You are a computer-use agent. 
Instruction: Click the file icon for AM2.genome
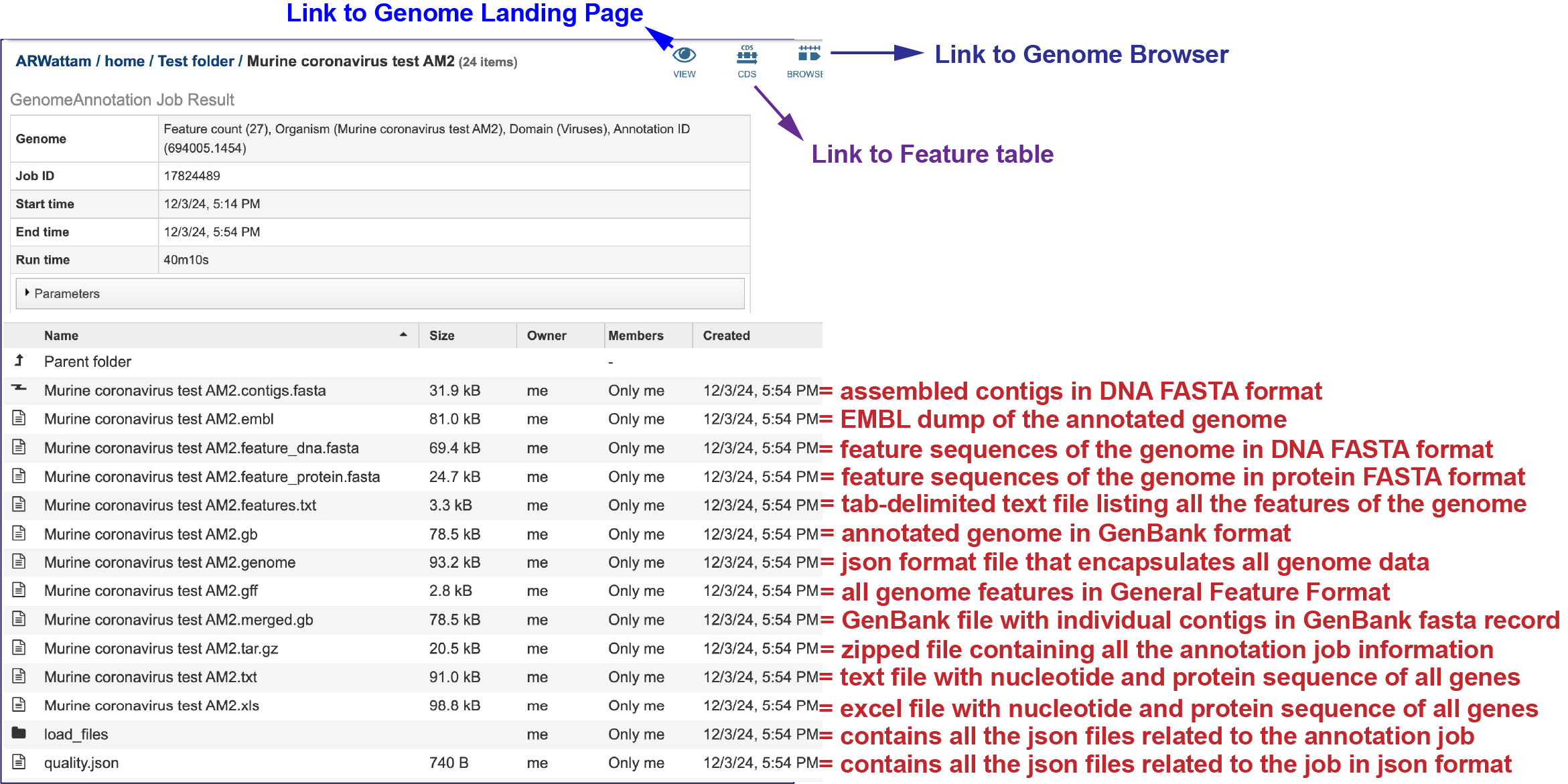pyautogui.click(x=19, y=562)
